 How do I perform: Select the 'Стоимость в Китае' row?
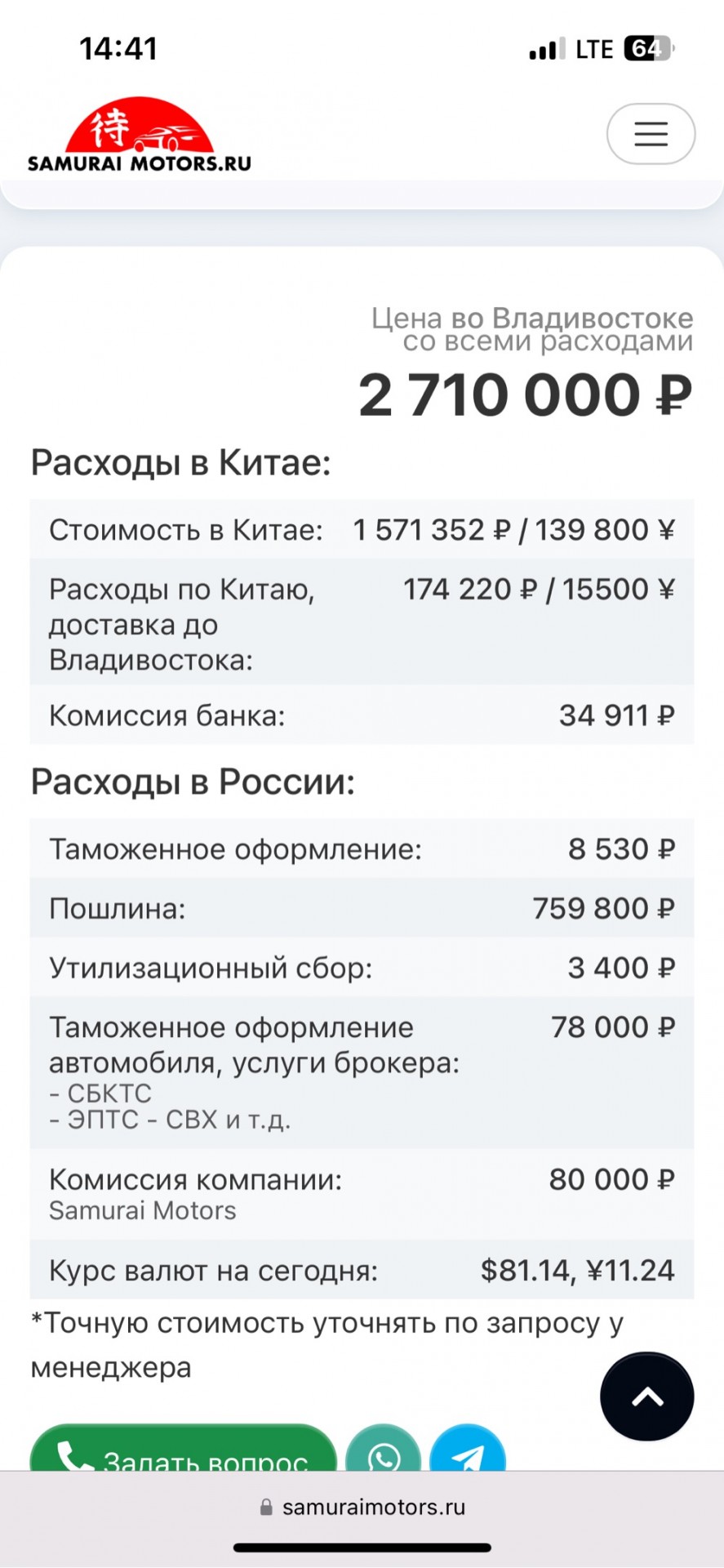pyautogui.click(x=362, y=529)
